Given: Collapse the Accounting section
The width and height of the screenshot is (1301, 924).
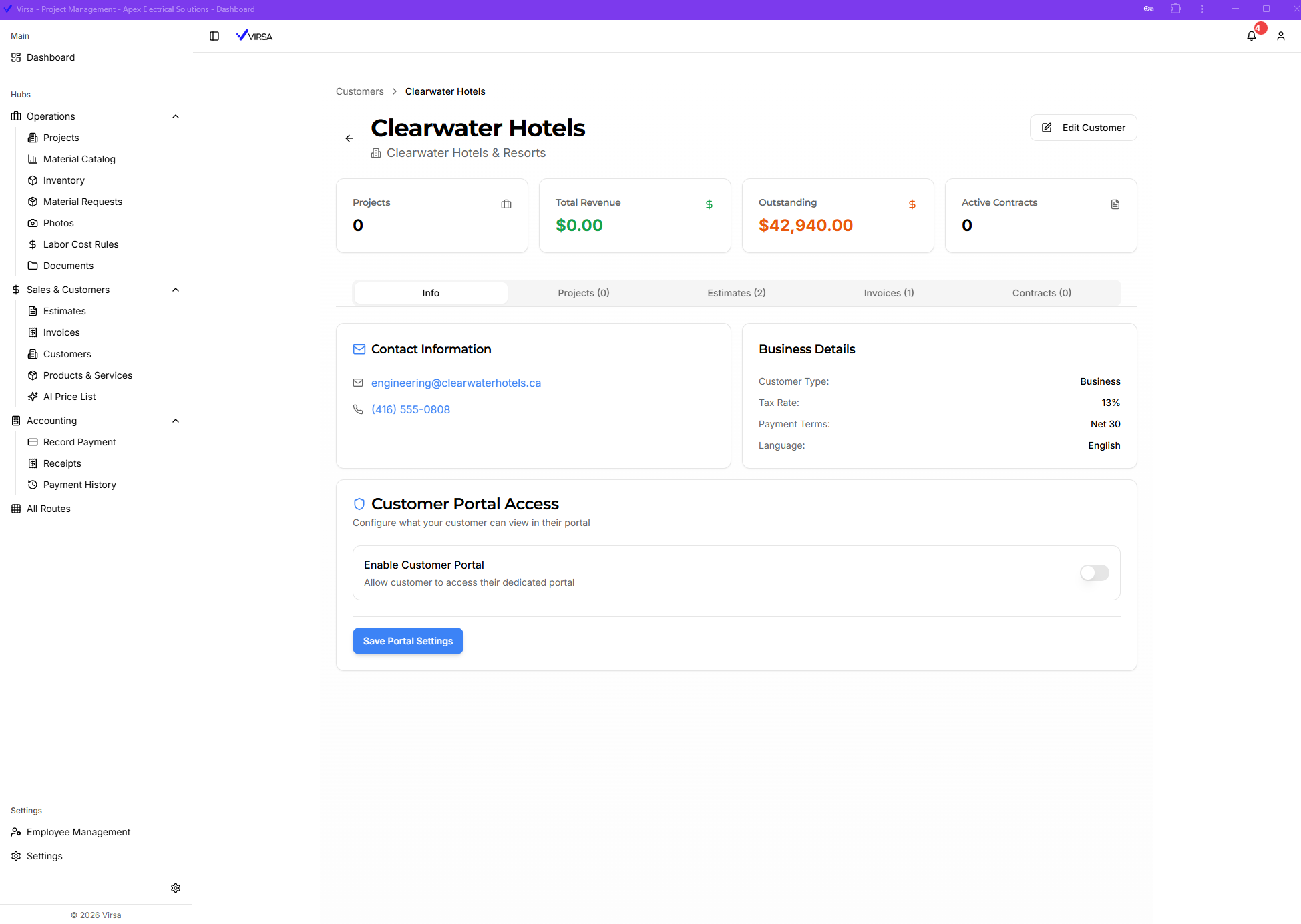Looking at the screenshot, I should click(x=176, y=421).
